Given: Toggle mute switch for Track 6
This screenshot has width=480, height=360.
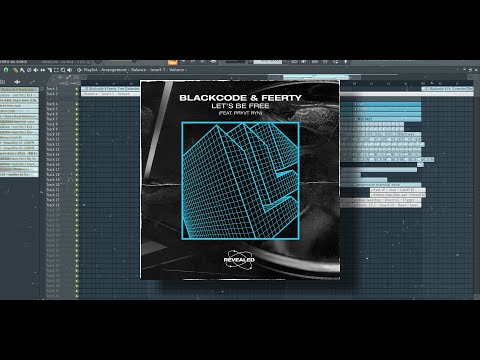Looking at the screenshot, I should [x=77, y=114].
